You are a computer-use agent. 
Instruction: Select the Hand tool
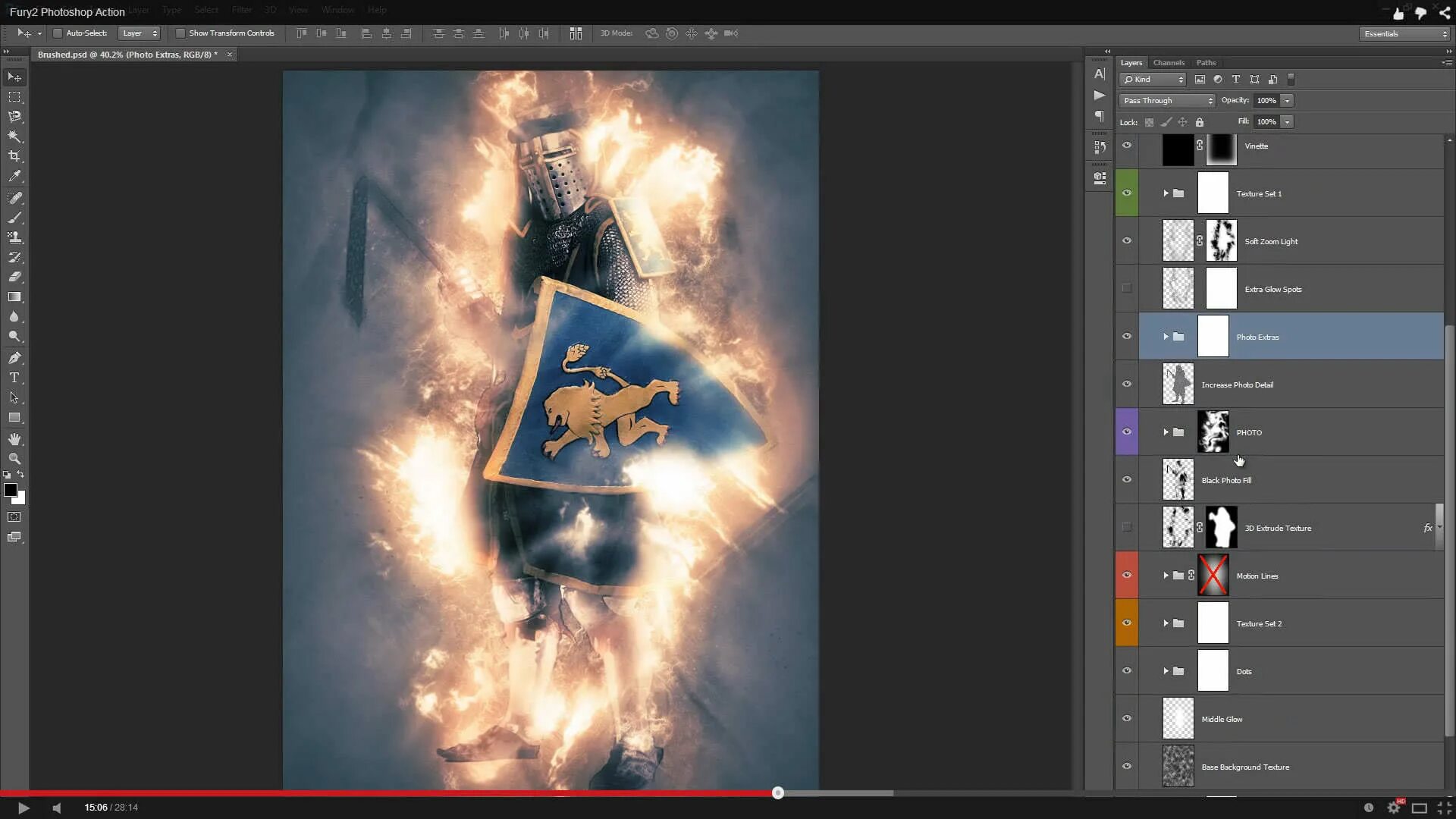pyautogui.click(x=14, y=439)
